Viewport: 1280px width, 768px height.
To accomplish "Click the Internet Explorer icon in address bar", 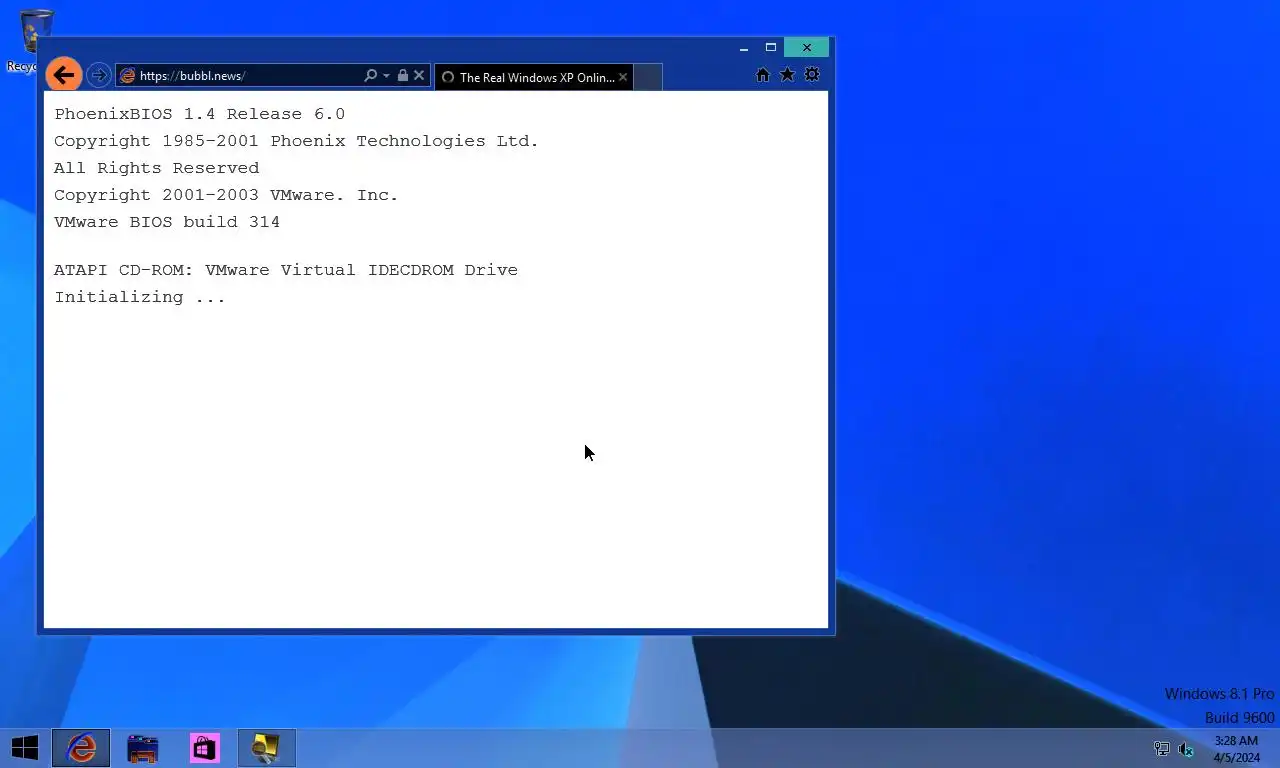I will (x=127, y=76).
